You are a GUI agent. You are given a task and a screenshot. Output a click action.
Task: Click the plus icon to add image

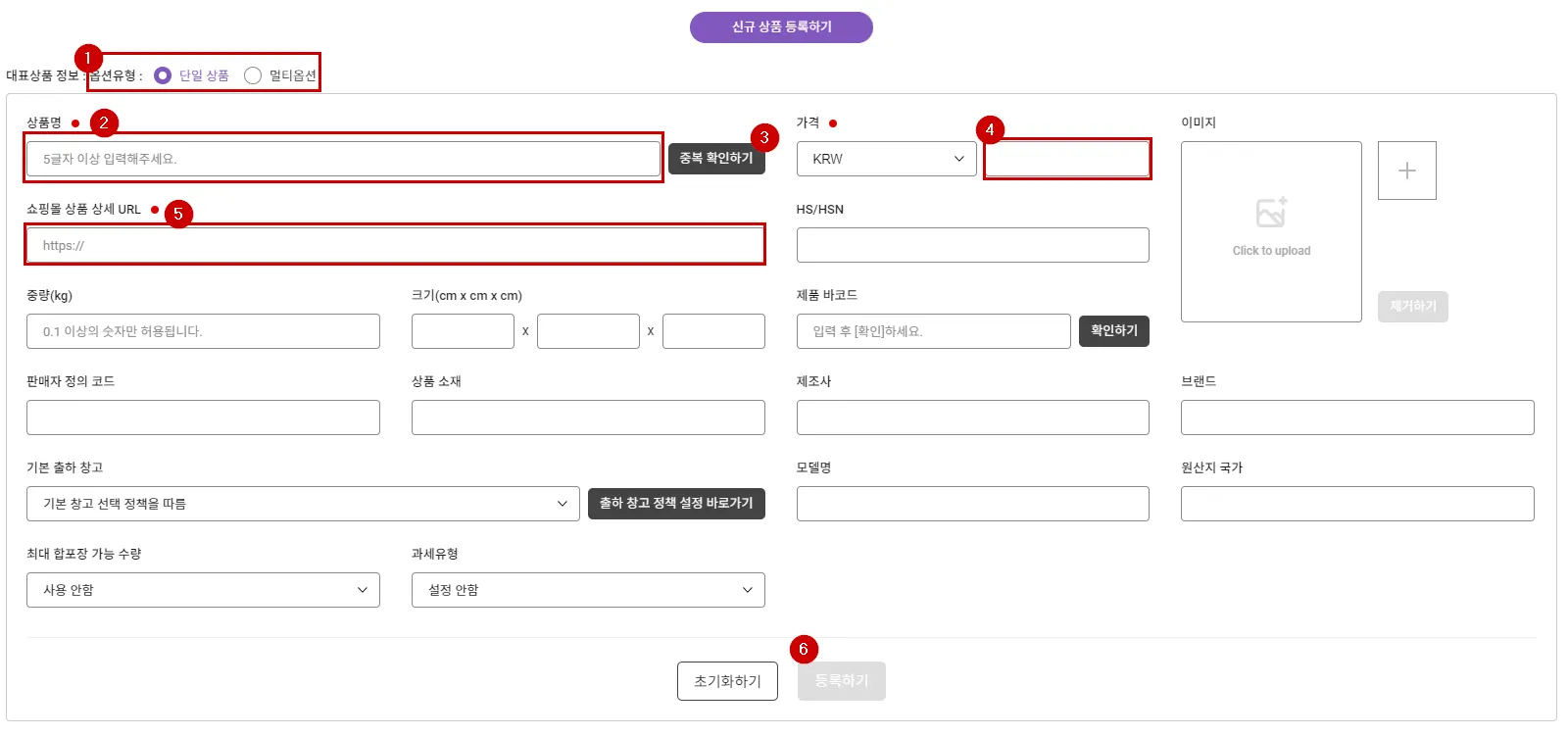[1406, 171]
